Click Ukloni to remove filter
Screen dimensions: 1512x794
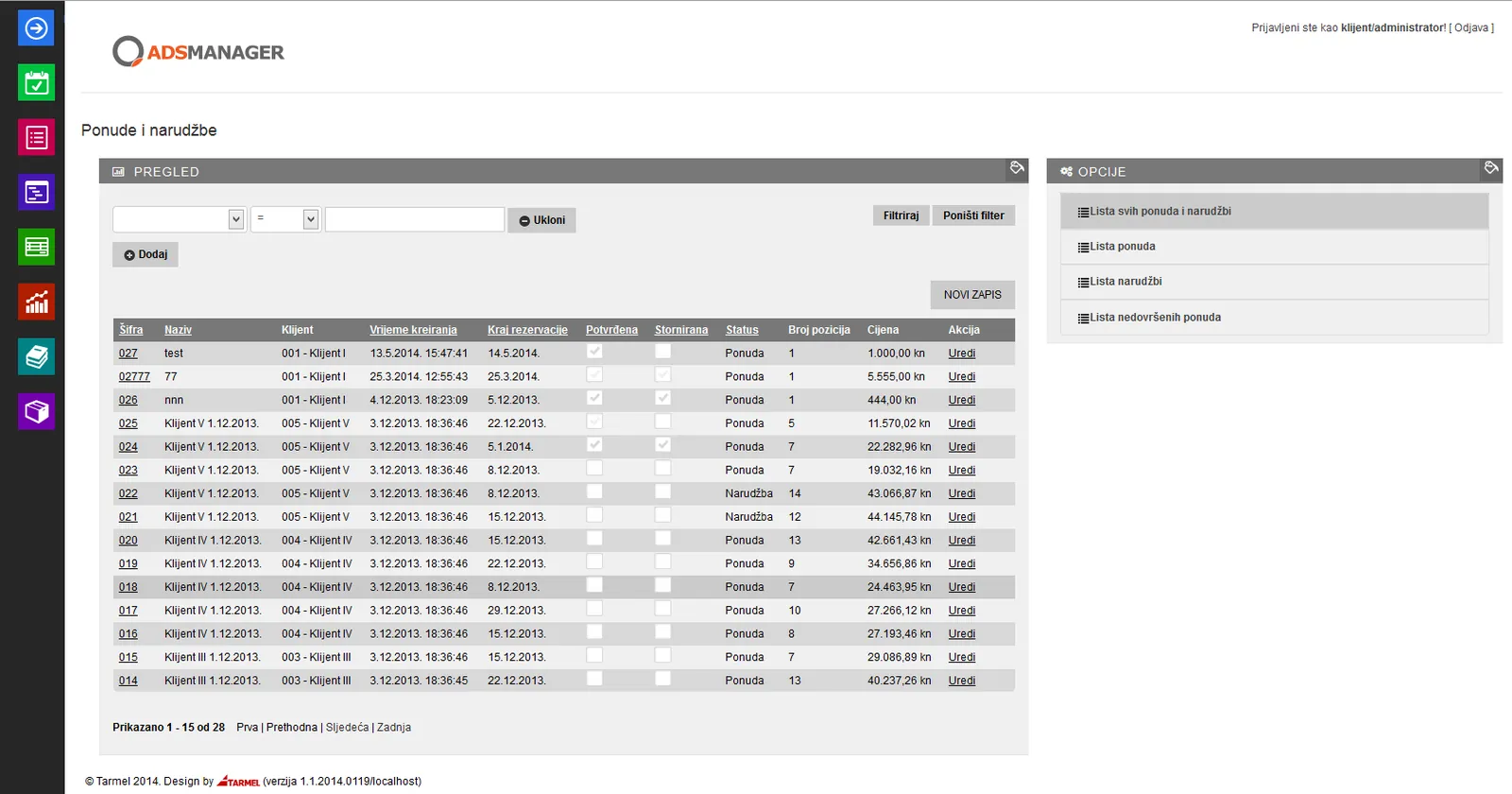click(541, 220)
